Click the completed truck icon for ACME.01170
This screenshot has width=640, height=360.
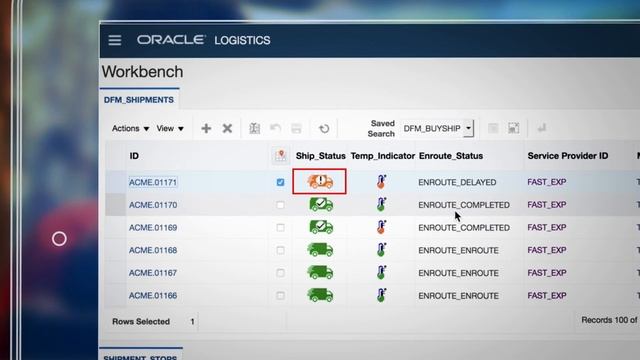[321, 204]
